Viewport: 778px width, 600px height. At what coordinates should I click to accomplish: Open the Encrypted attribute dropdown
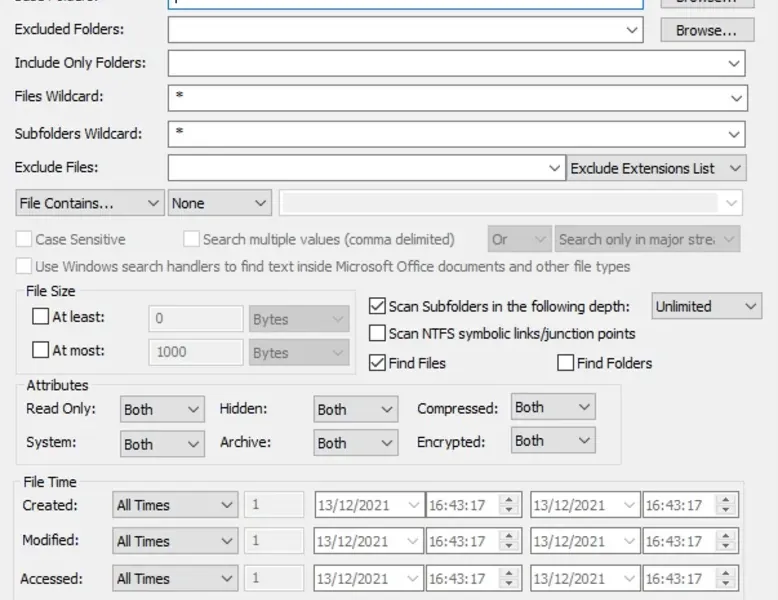(553, 441)
